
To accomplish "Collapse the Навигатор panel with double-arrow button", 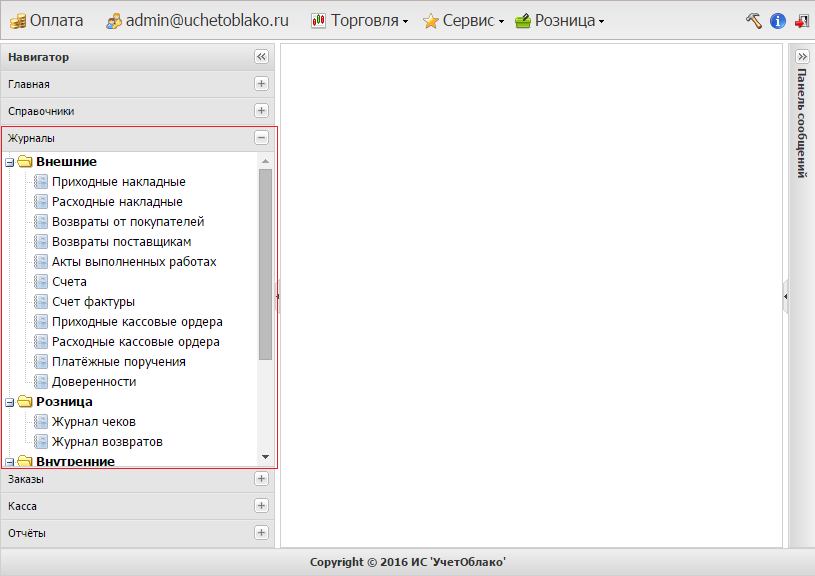I will 261,57.
